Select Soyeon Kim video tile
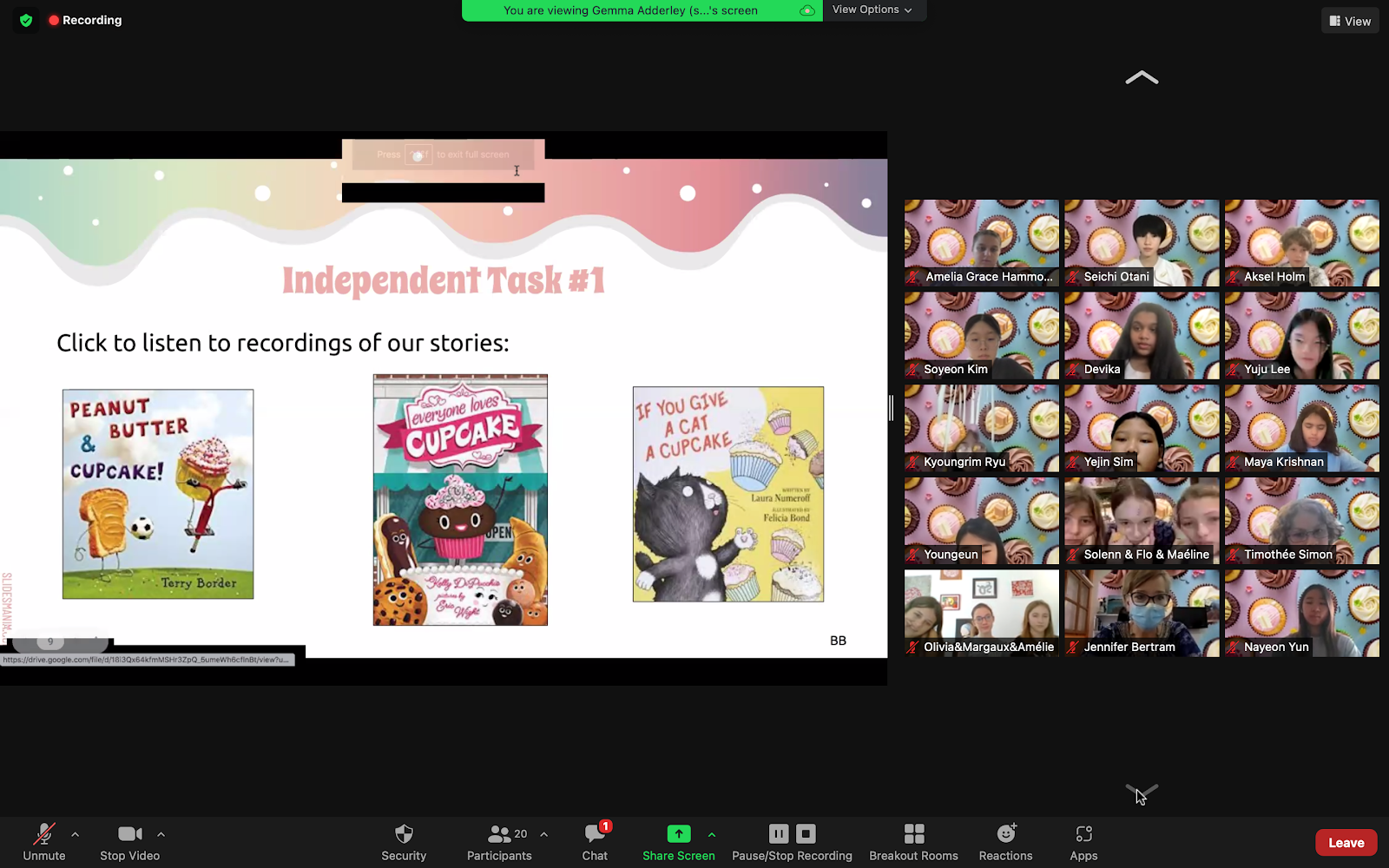1389x868 pixels. (x=982, y=336)
